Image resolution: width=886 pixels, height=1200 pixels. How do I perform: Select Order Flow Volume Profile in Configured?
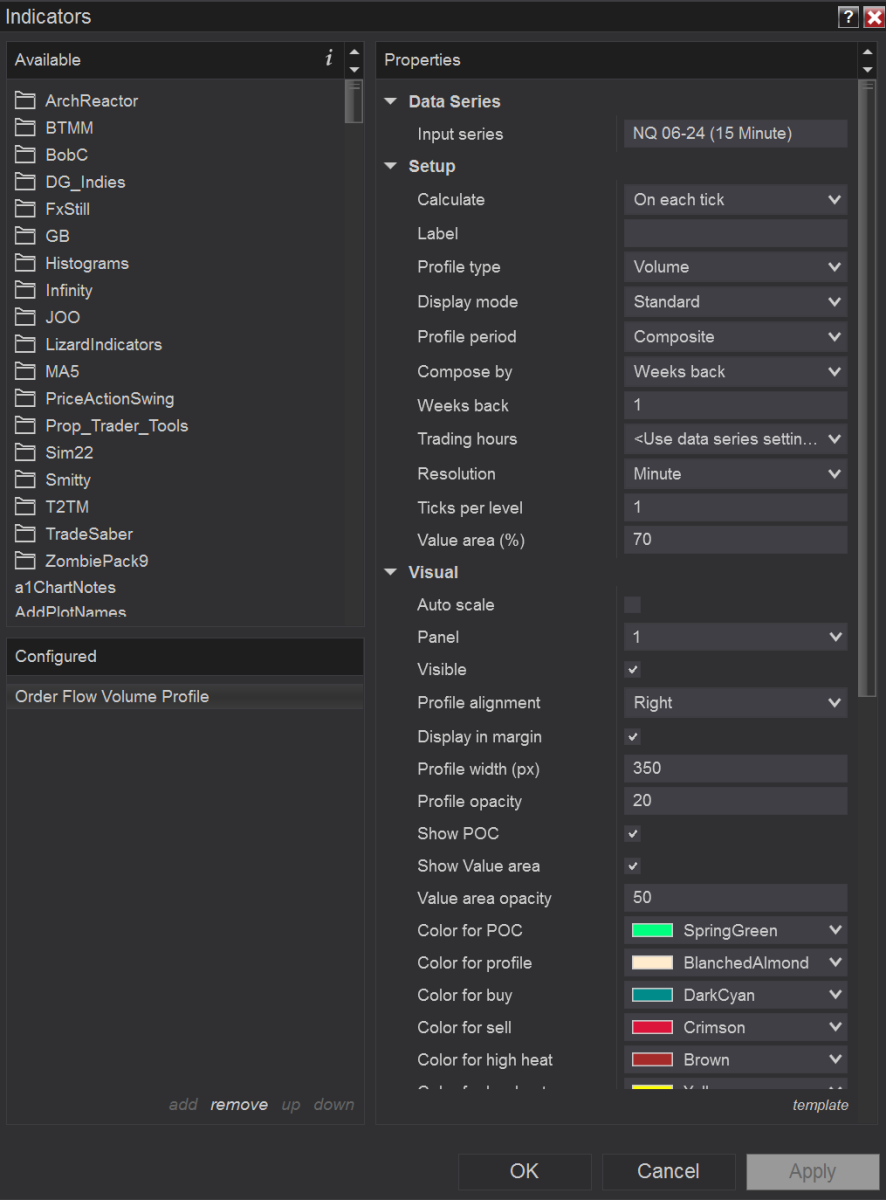(112, 697)
